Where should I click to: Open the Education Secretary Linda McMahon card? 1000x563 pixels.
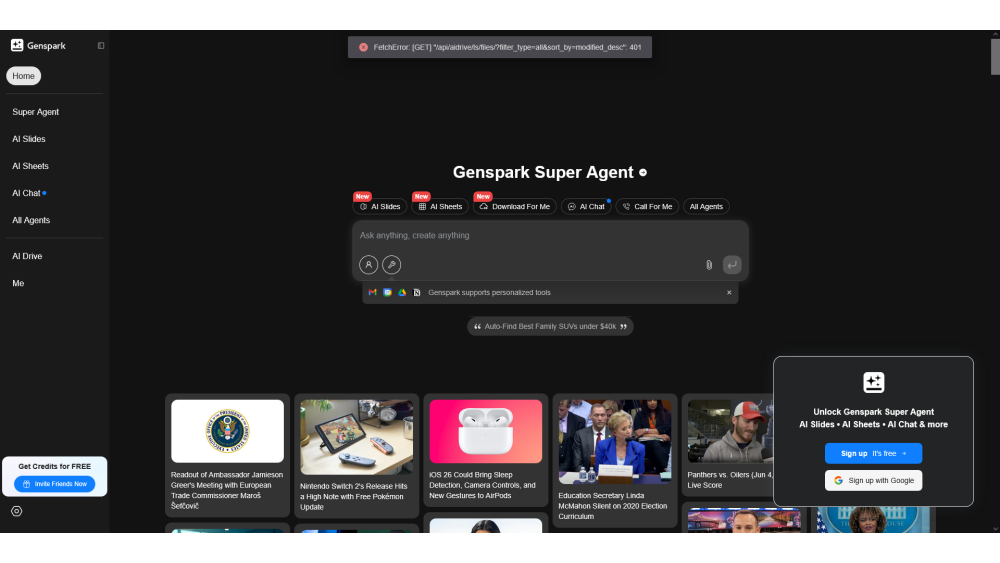tap(615, 460)
